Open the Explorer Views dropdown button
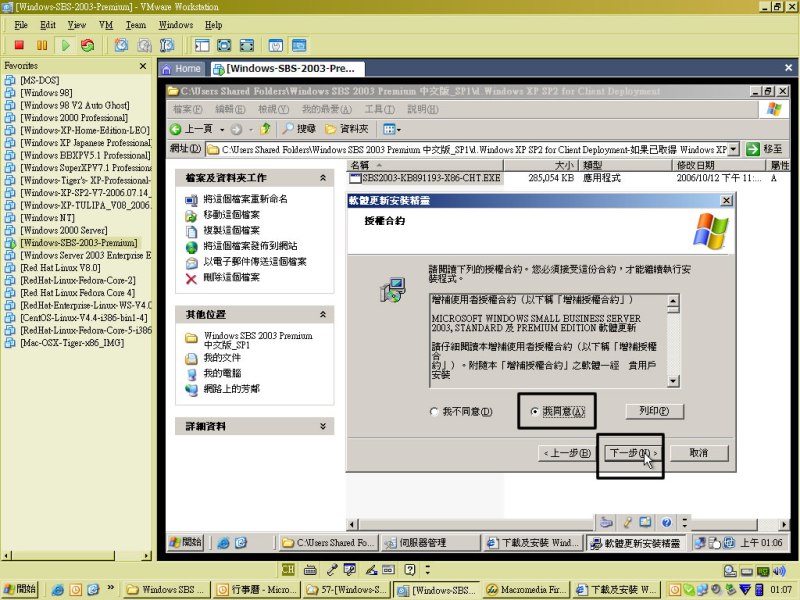The width and height of the screenshot is (800, 600). point(391,130)
